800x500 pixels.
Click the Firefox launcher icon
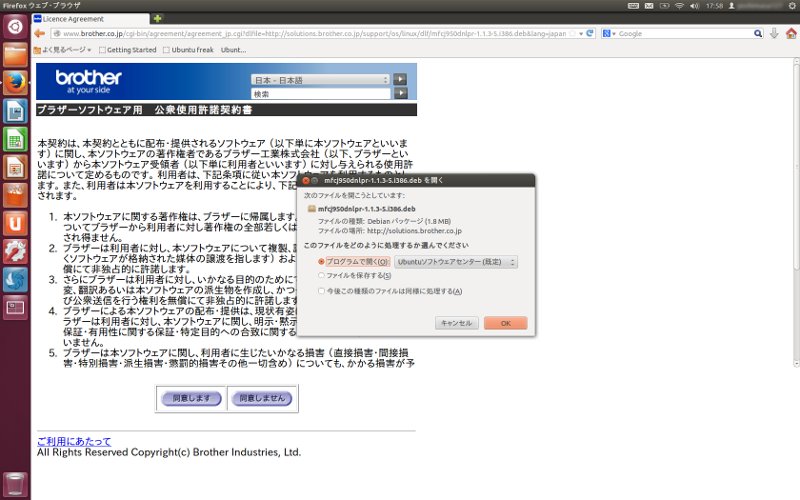(x=15, y=83)
